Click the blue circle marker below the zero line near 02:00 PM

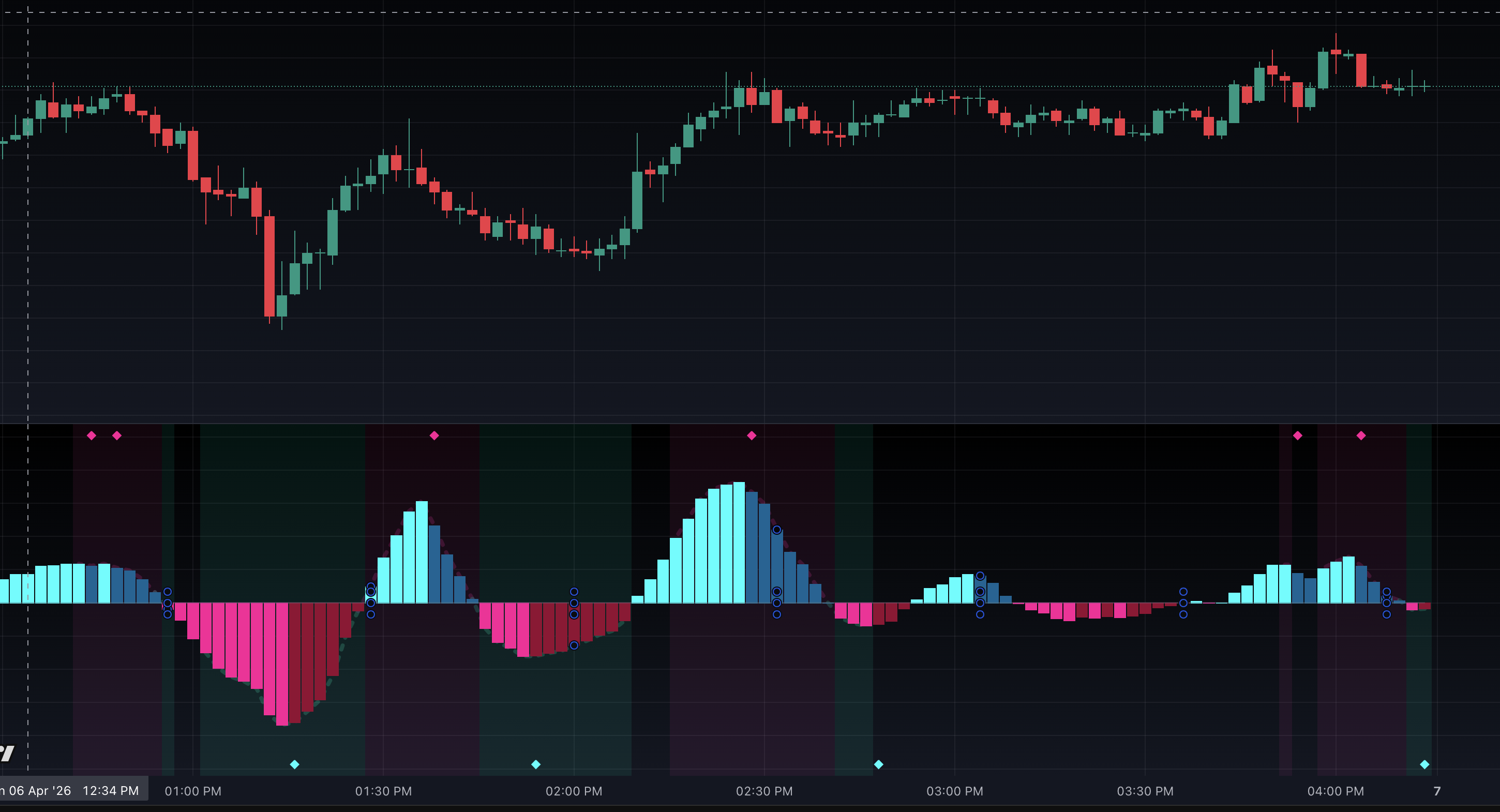(x=574, y=644)
